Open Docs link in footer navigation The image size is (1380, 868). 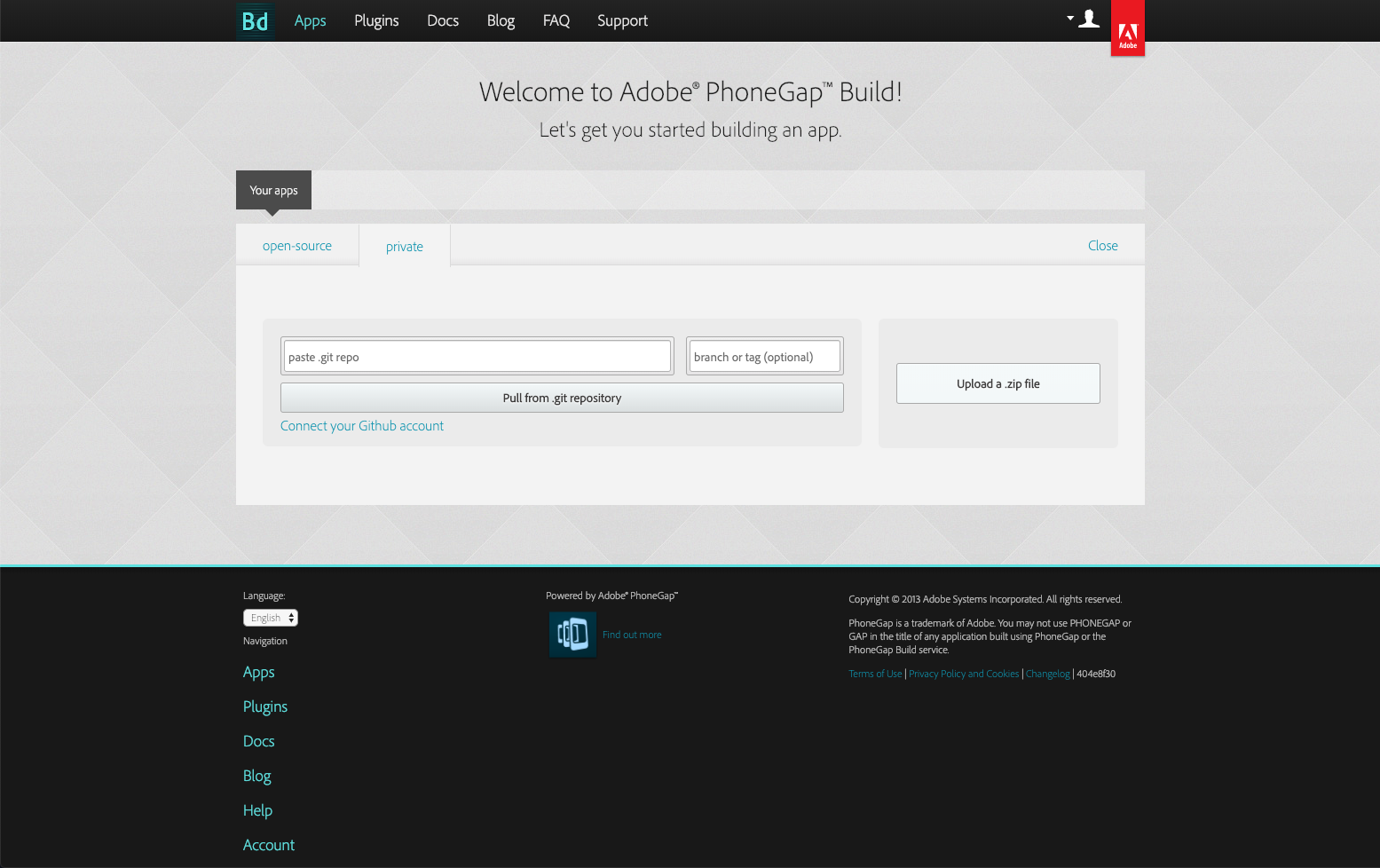(259, 741)
